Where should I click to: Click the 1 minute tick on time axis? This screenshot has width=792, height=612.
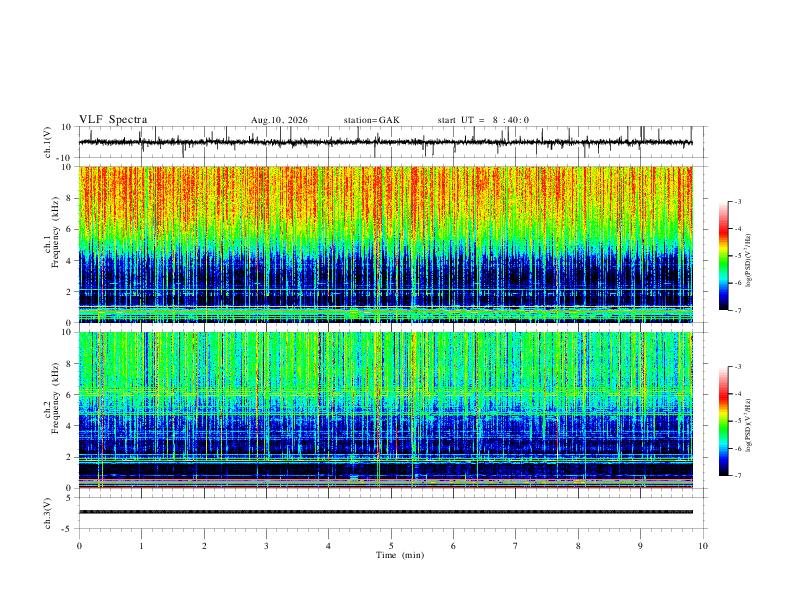pos(141,546)
